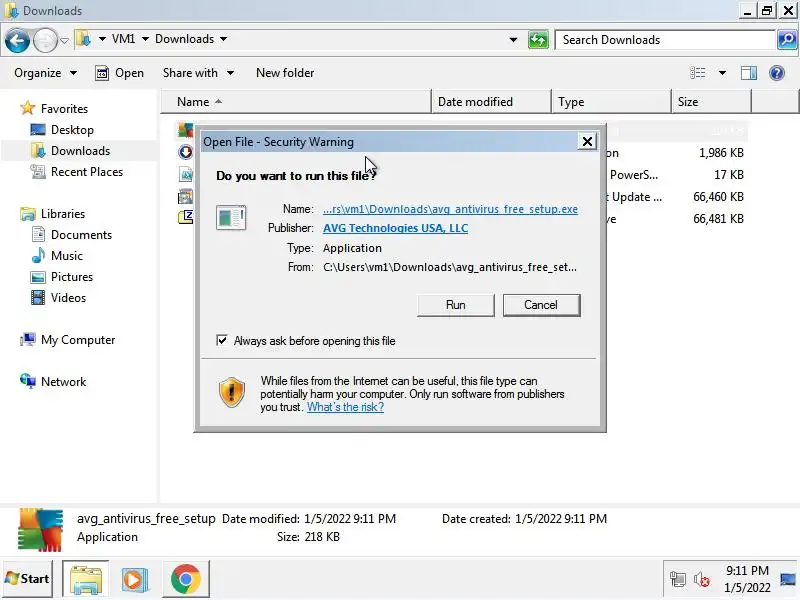Click the application file icon in the dialog

click(x=231, y=217)
